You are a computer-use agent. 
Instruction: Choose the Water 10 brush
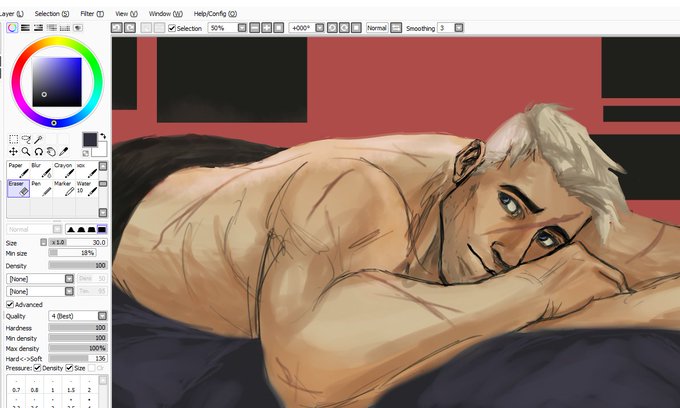click(86, 189)
